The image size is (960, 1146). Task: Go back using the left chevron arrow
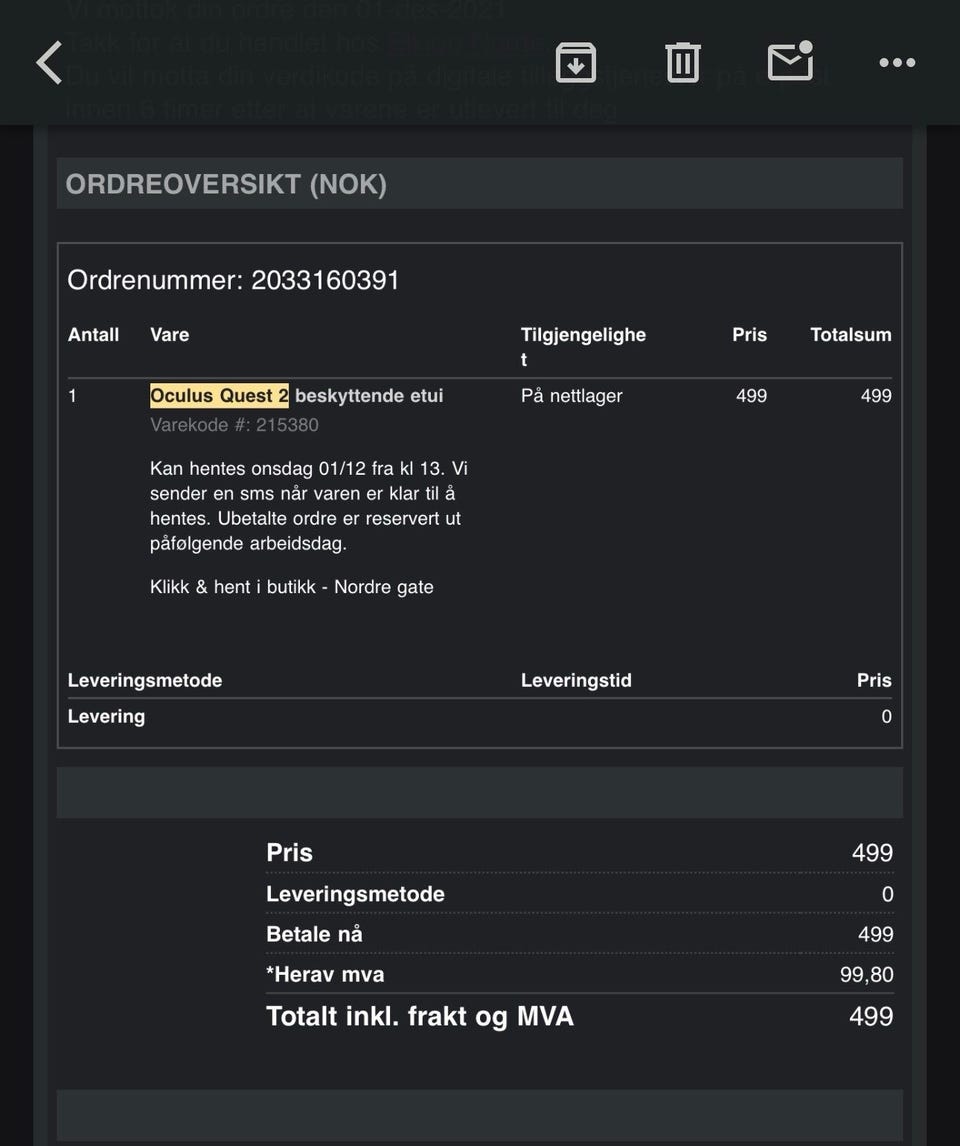tap(49, 63)
